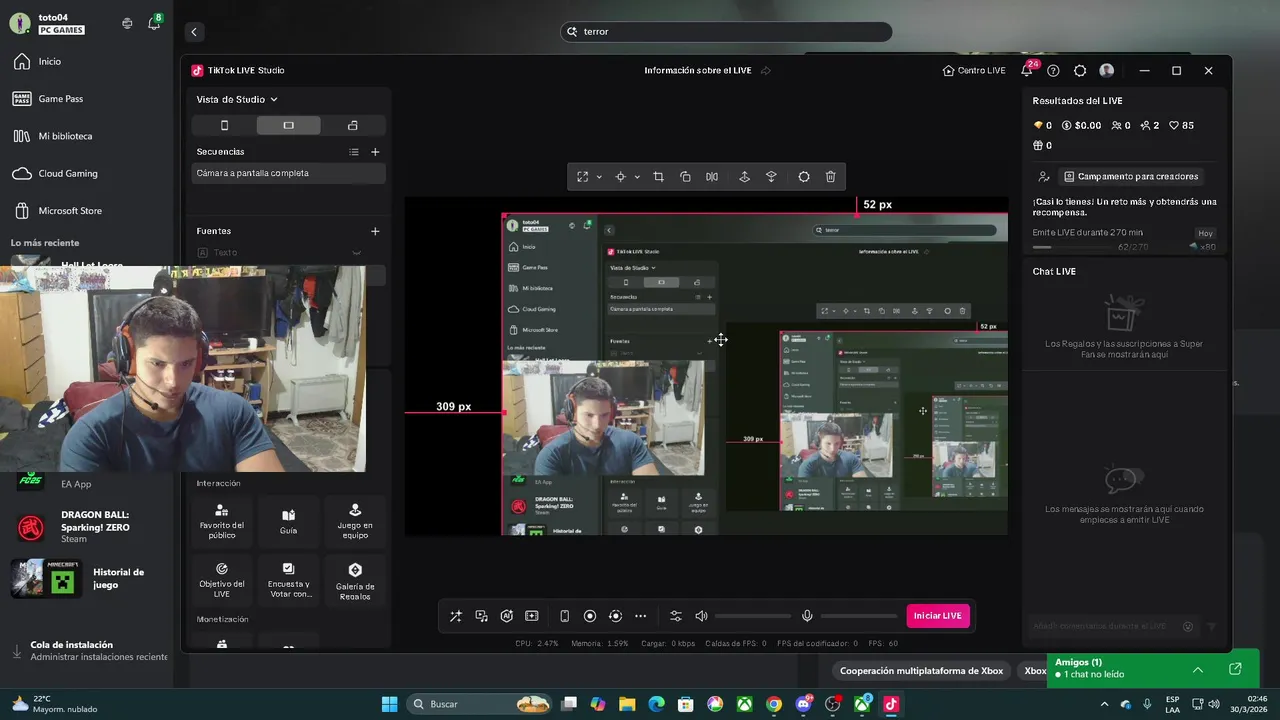Screen dimensions: 1280x720
Task: Mute the speaker output
Action: [701, 616]
